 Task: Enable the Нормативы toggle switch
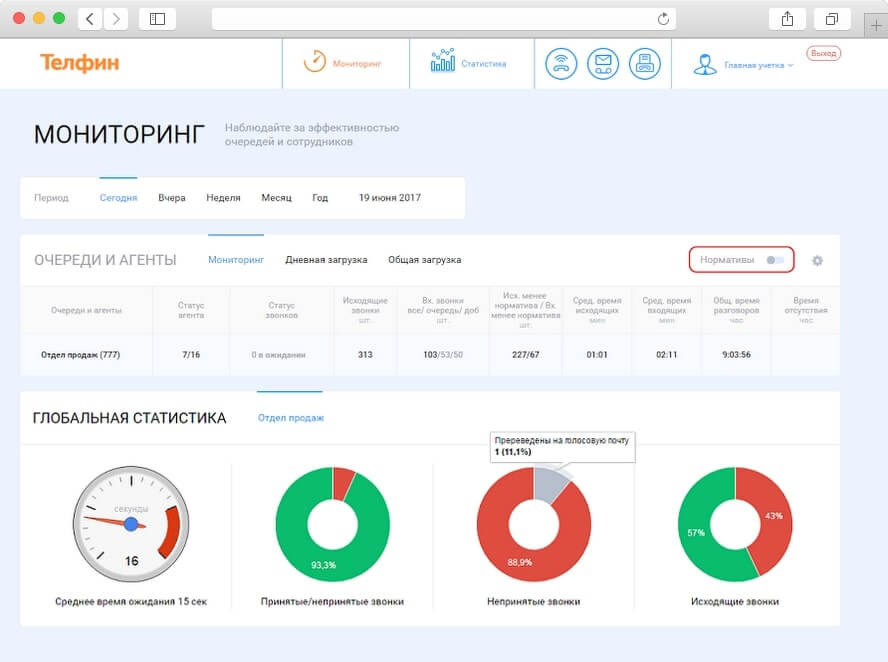(x=774, y=258)
